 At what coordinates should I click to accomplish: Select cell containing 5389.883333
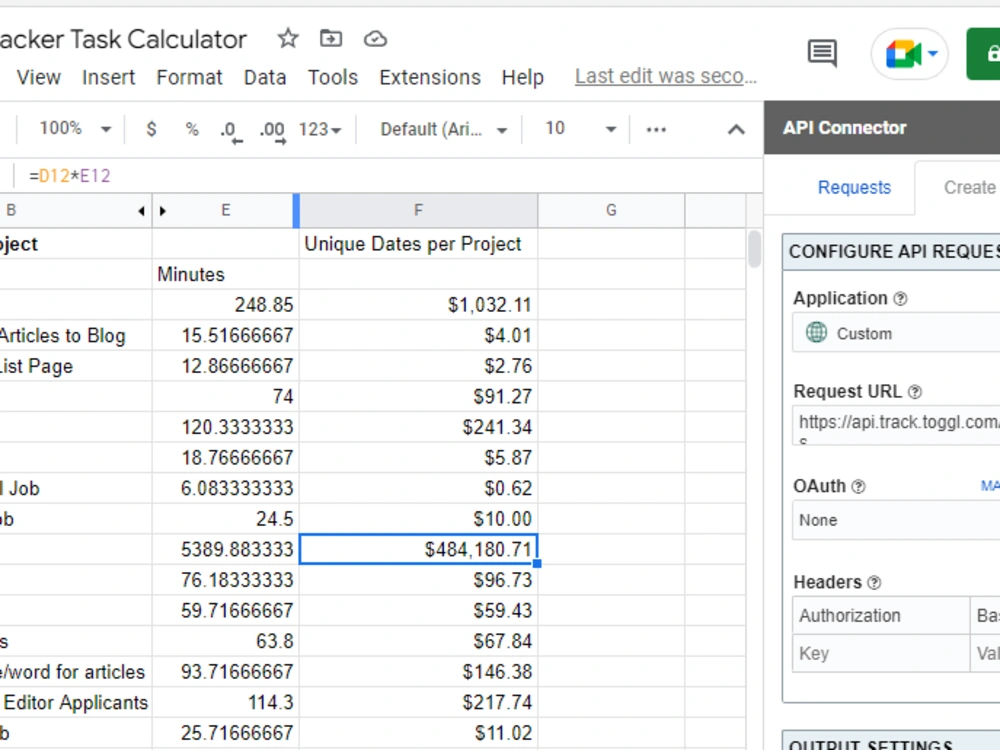click(225, 550)
